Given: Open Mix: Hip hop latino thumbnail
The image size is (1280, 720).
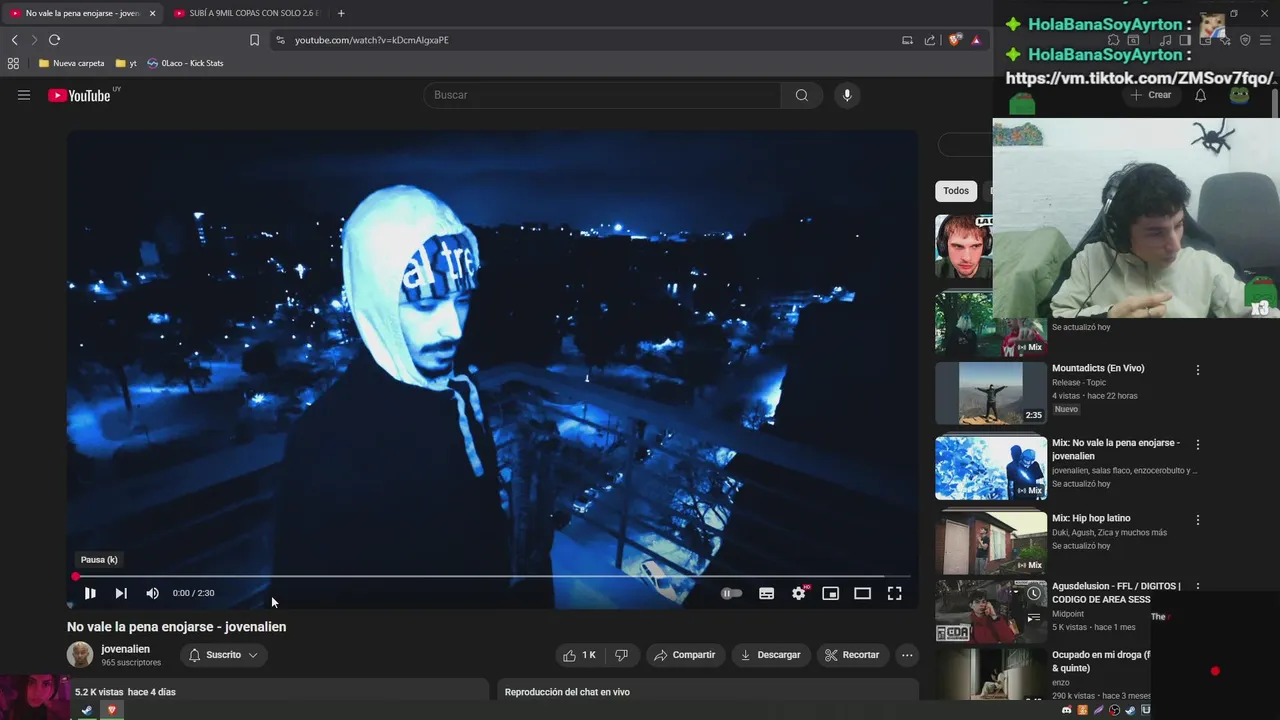Looking at the screenshot, I should click(991, 543).
